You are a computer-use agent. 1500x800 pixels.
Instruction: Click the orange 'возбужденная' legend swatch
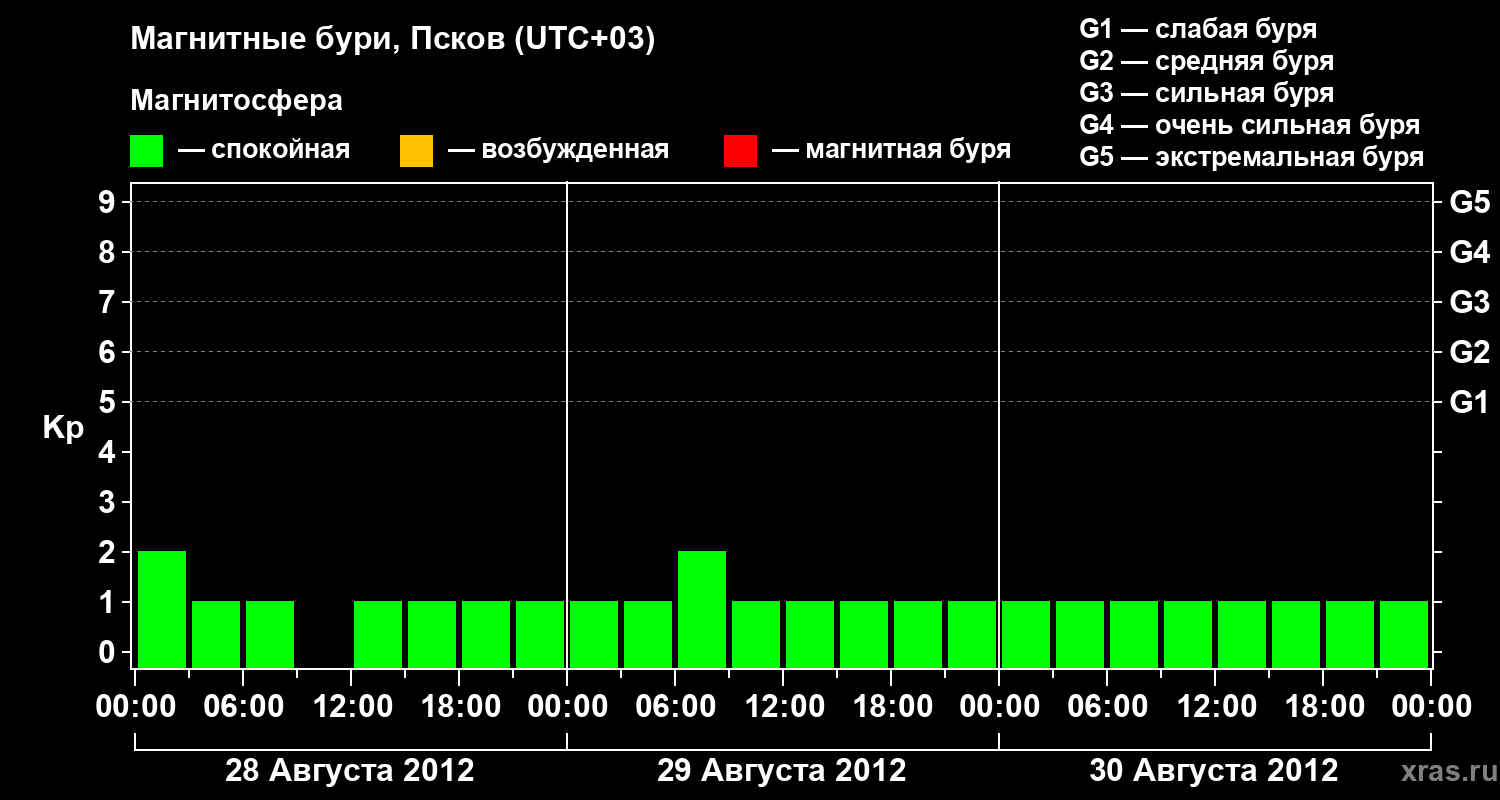[416, 151]
